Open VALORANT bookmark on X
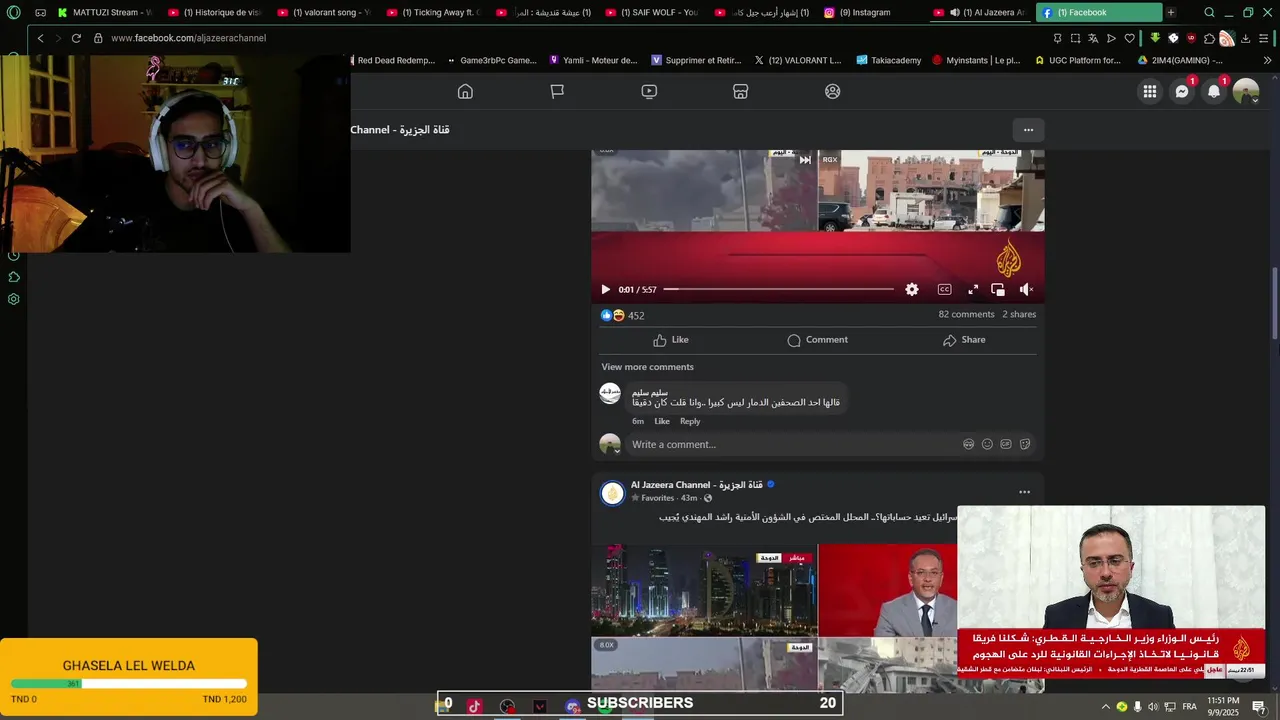 [x=798, y=60]
